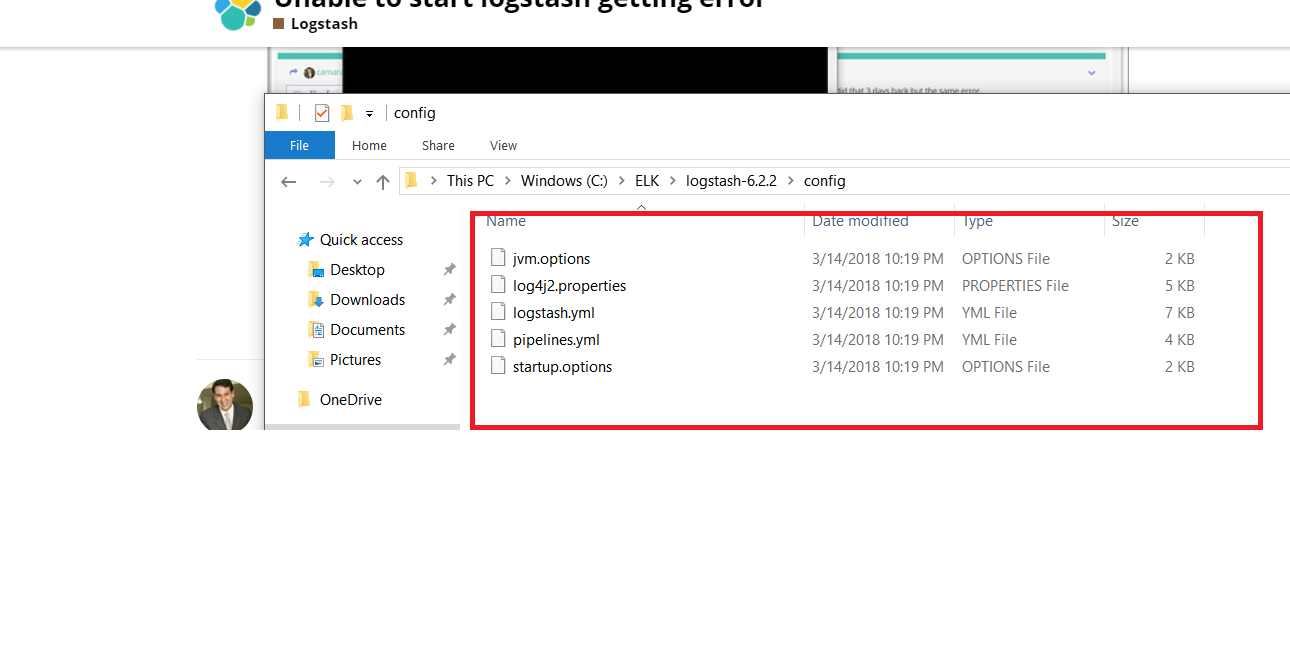Click startup.options file icon
Screen dimensions: 1290x648
(498, 366)
